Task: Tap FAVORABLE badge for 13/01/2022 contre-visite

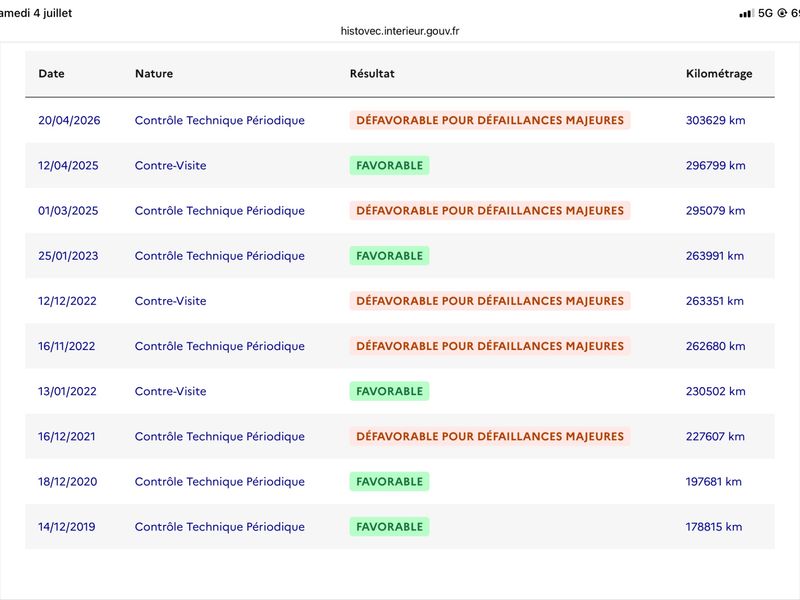Action: [389, 391]
